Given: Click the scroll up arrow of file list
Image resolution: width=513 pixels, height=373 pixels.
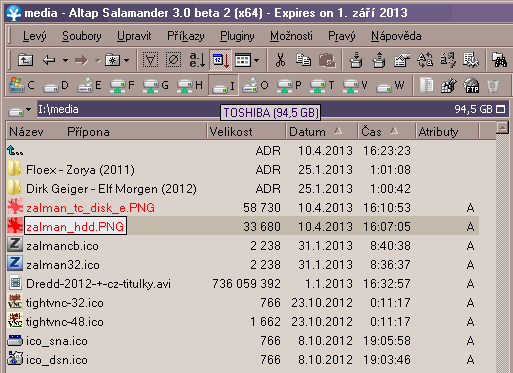Looking at the screenshot, I should tap(502, 128).
